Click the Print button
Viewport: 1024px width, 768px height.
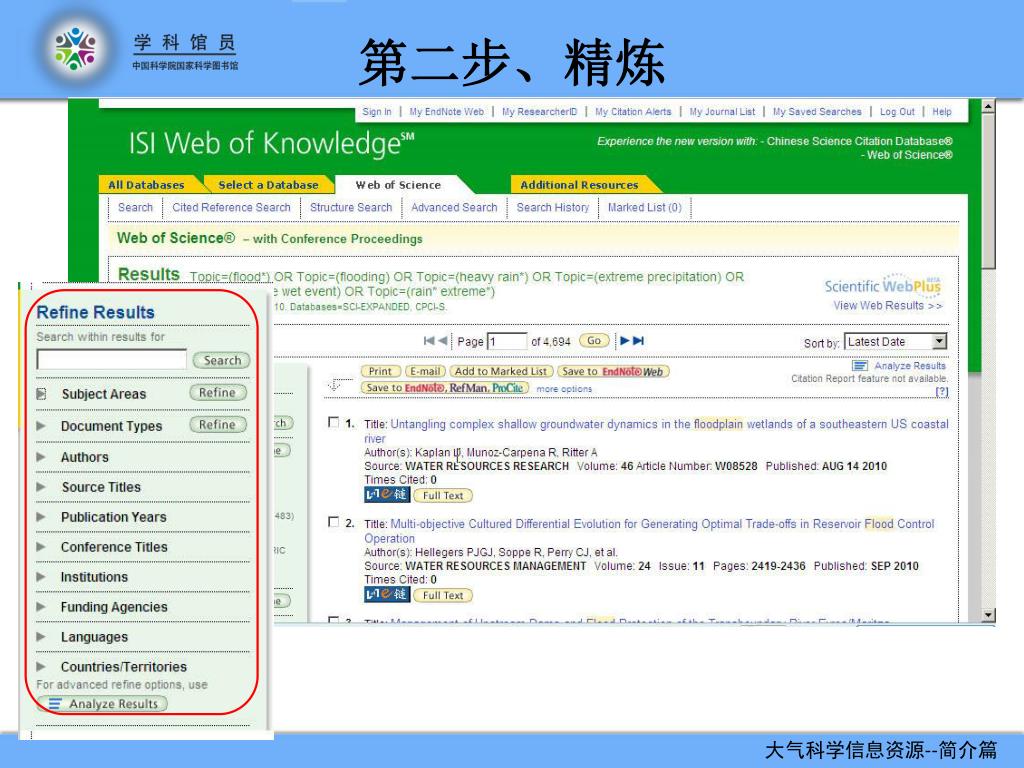(x=380, y=371)
